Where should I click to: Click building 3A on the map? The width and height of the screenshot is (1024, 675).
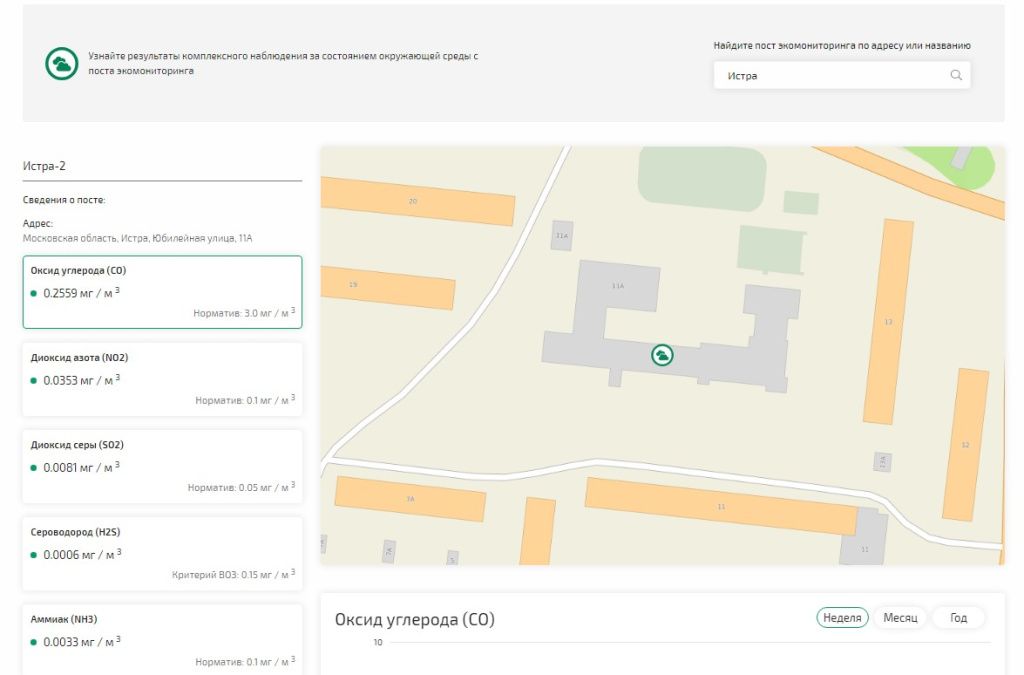coord(410,498)
